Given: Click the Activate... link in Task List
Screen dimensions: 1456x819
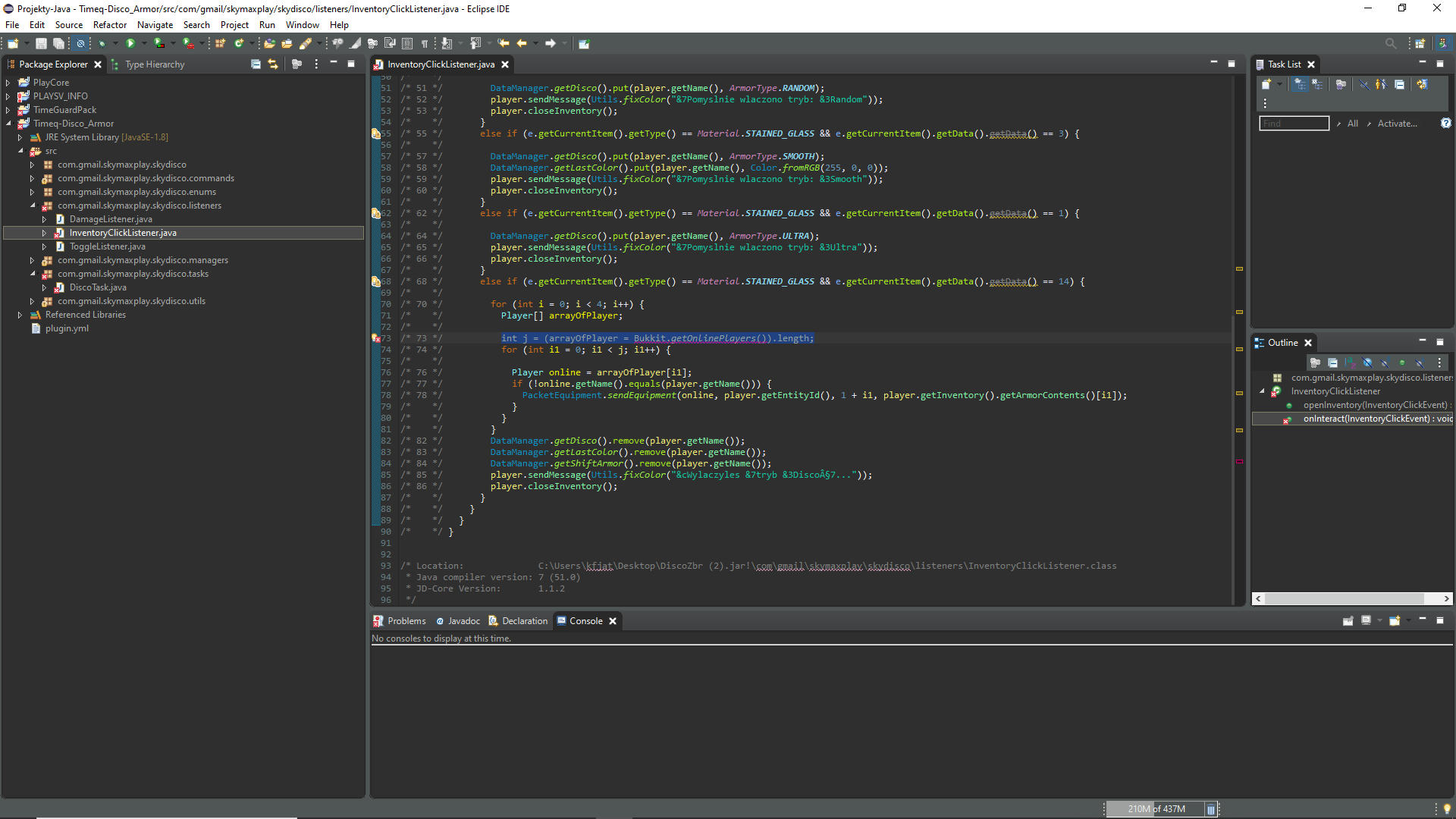Looking at the screenshot, I should 1397,123.
